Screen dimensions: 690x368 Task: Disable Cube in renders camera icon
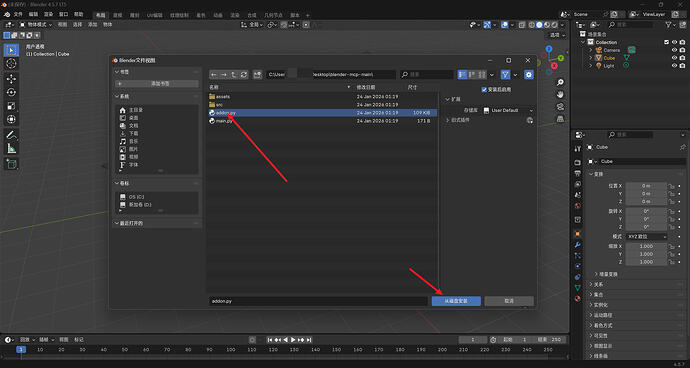point(682,58)
